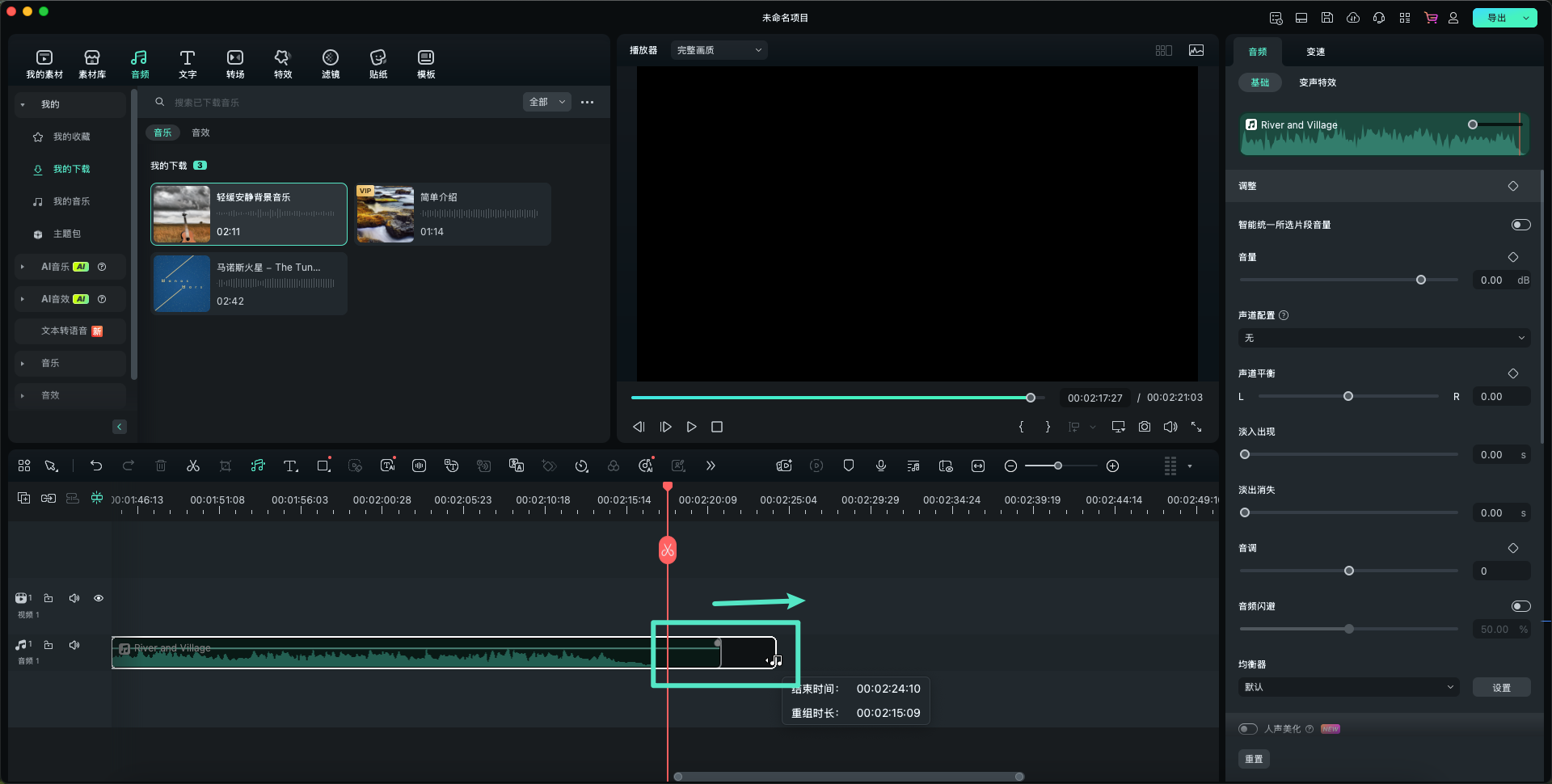Open the 贴纸 stickers panel
1552x784 pixels.
[x=377, y=64]
